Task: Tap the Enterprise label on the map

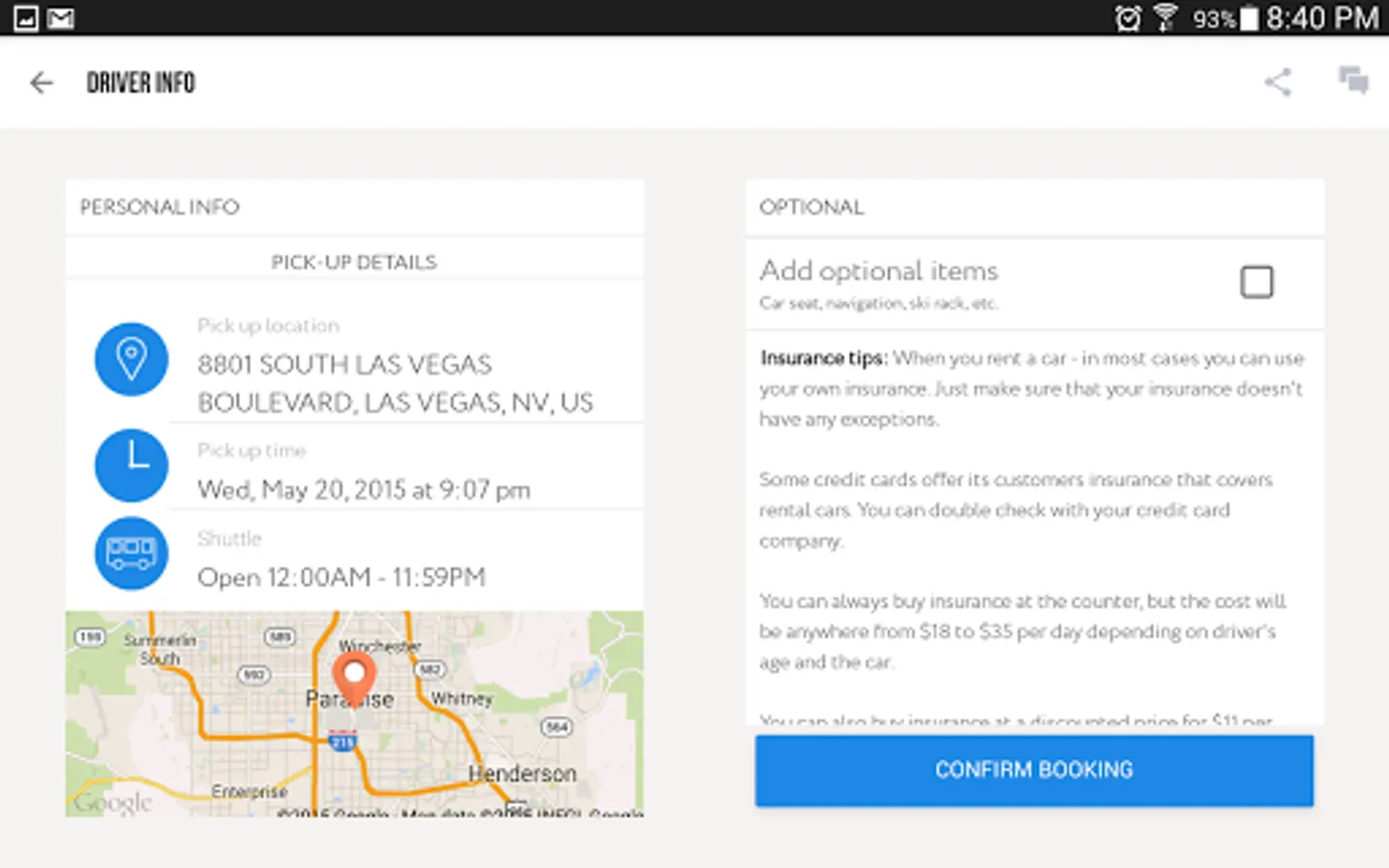Action: point(250,791)
